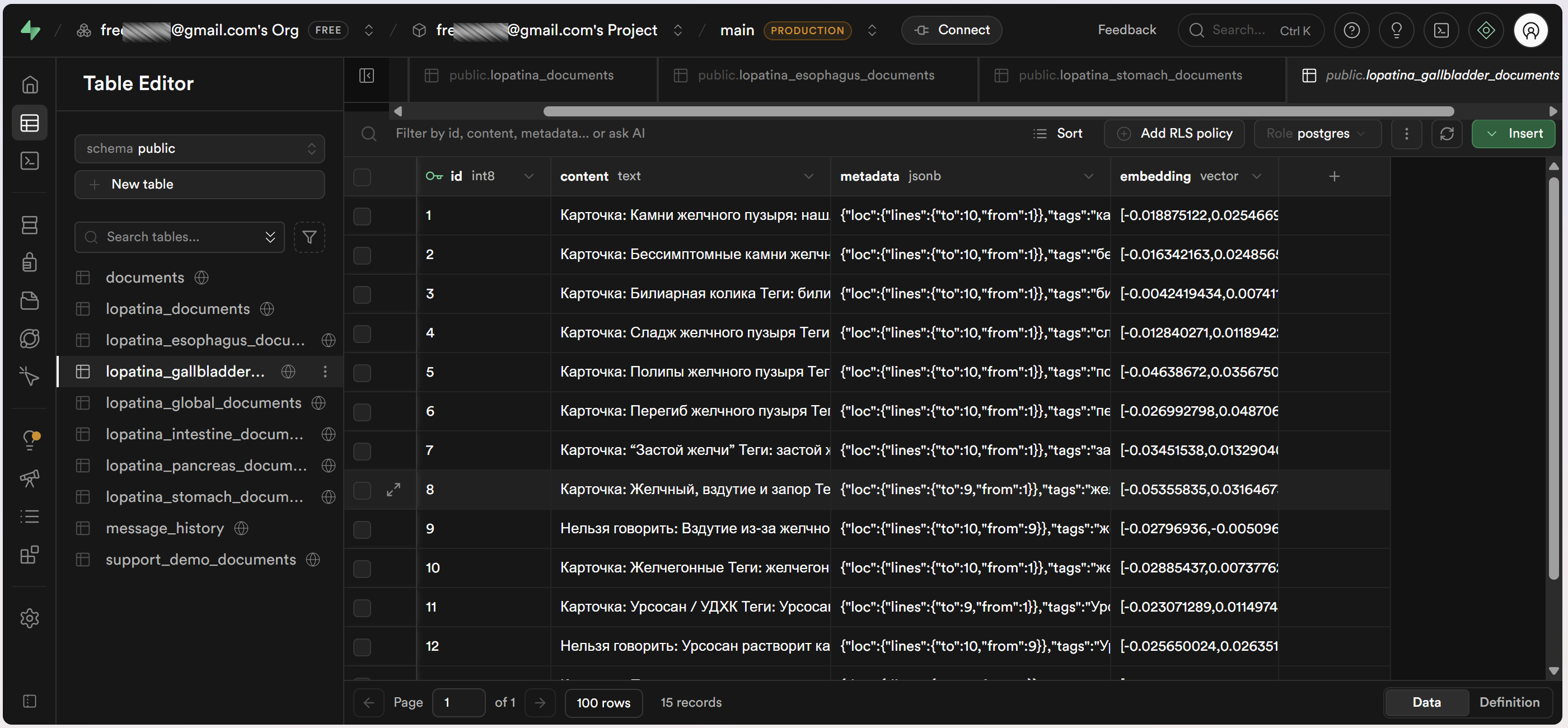The height and width of the screenshot is (728, 1568).
Task: Click the Insert button
Action: pyautogui.click(x=1513, y=133)
